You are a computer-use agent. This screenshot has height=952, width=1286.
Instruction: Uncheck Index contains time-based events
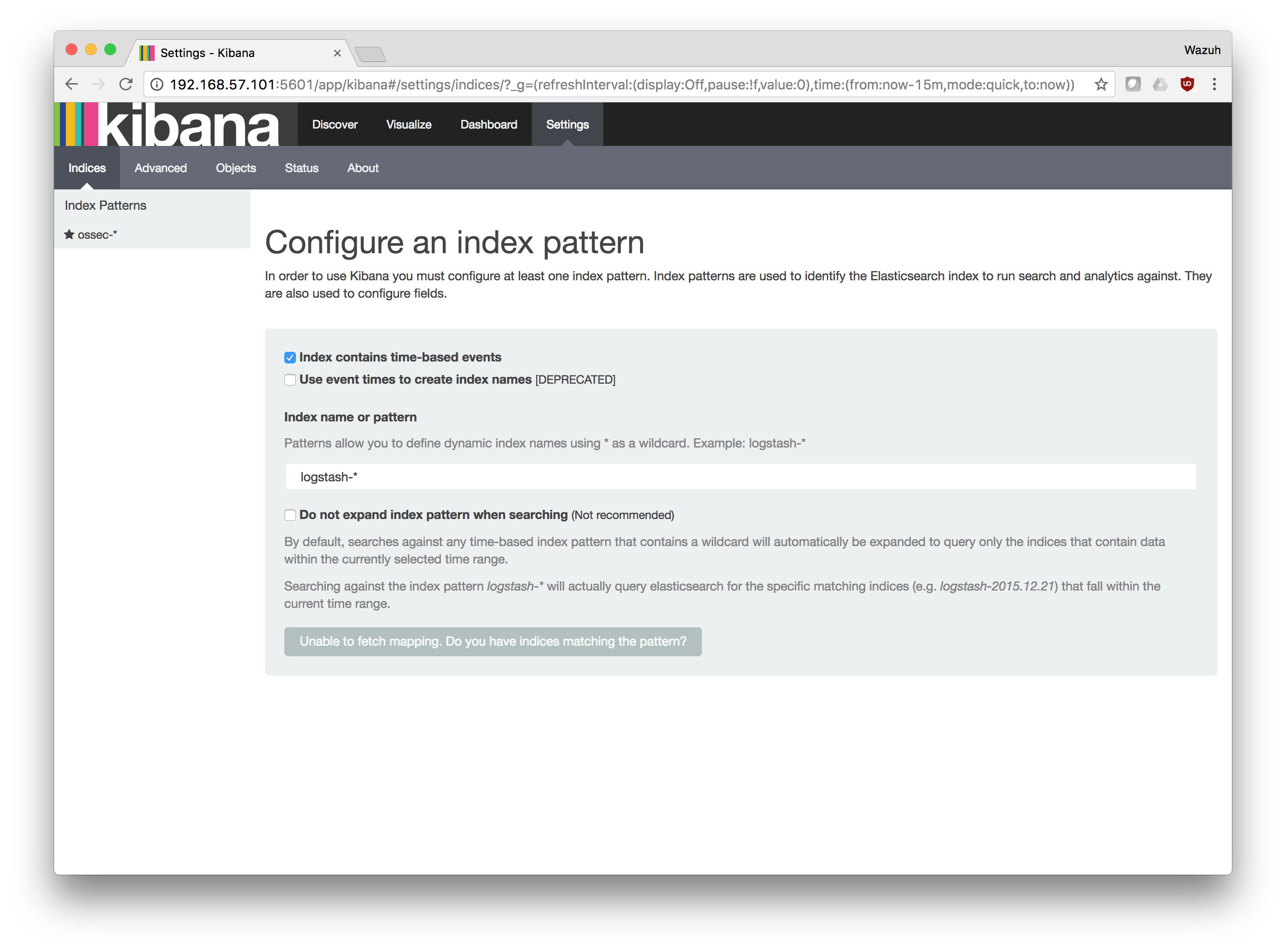(290, 357)
